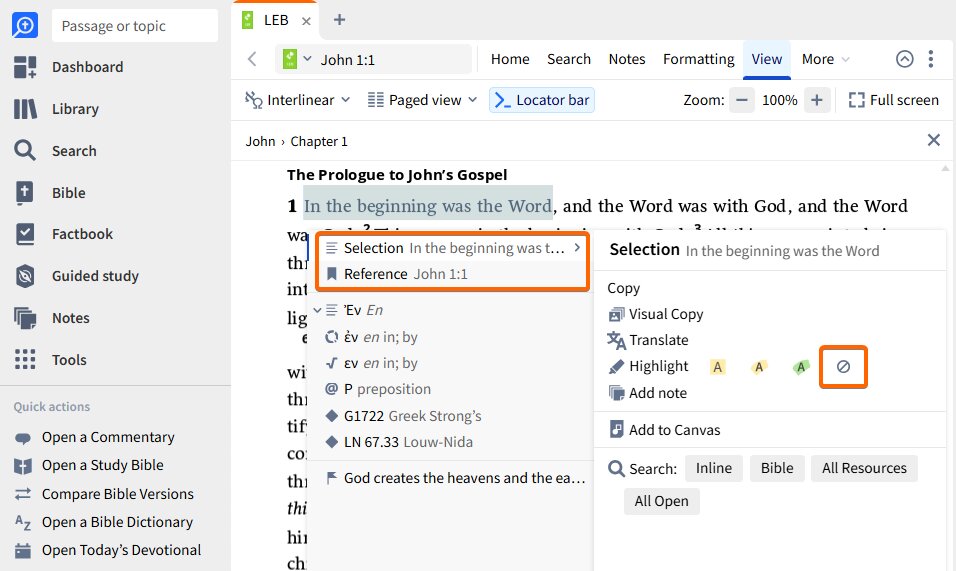Click Add note option
The width and height of the screenshot is (956, 571).
[647, 393]
